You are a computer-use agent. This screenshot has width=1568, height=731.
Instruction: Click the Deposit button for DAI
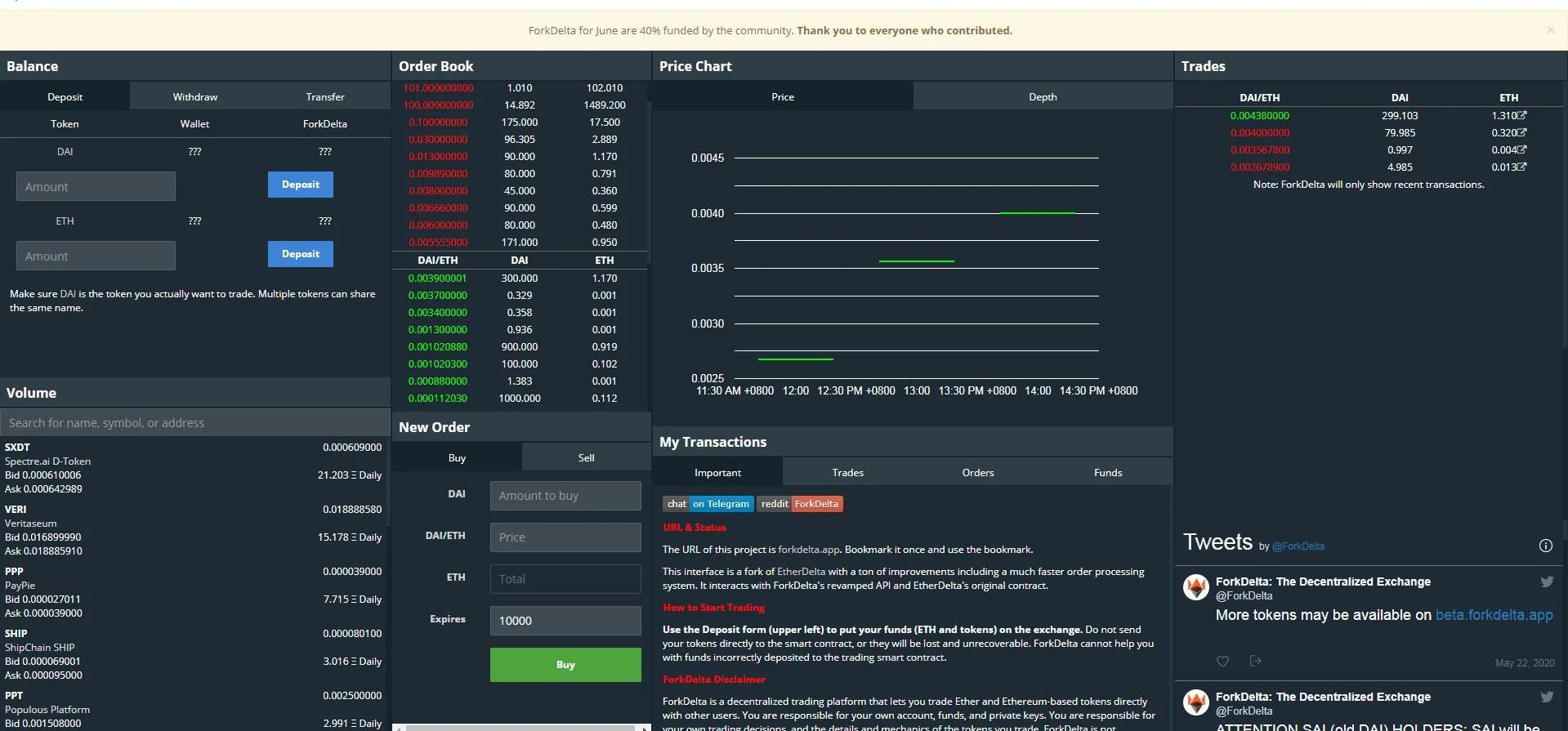click(x=301, y=185)
